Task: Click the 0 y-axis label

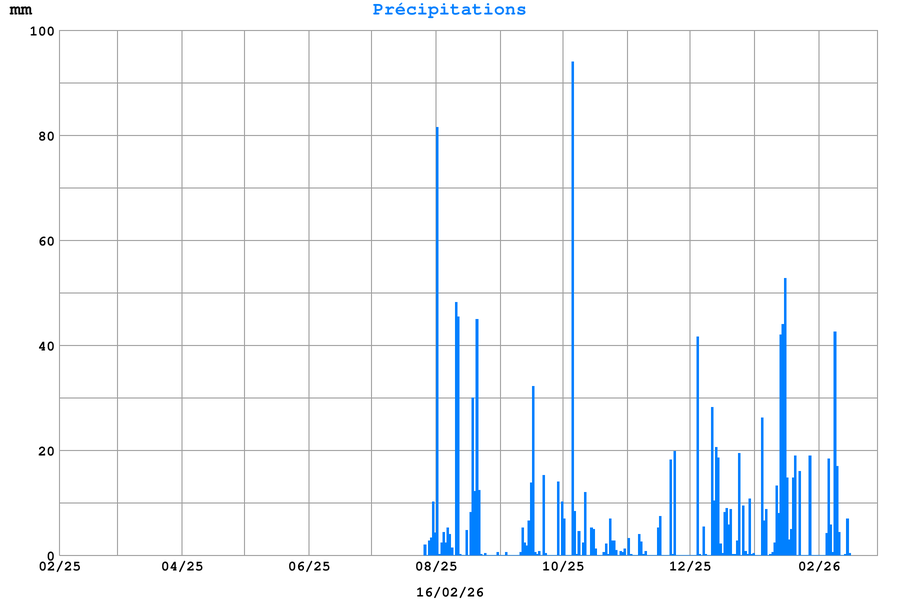Action: tap(50, 556)
